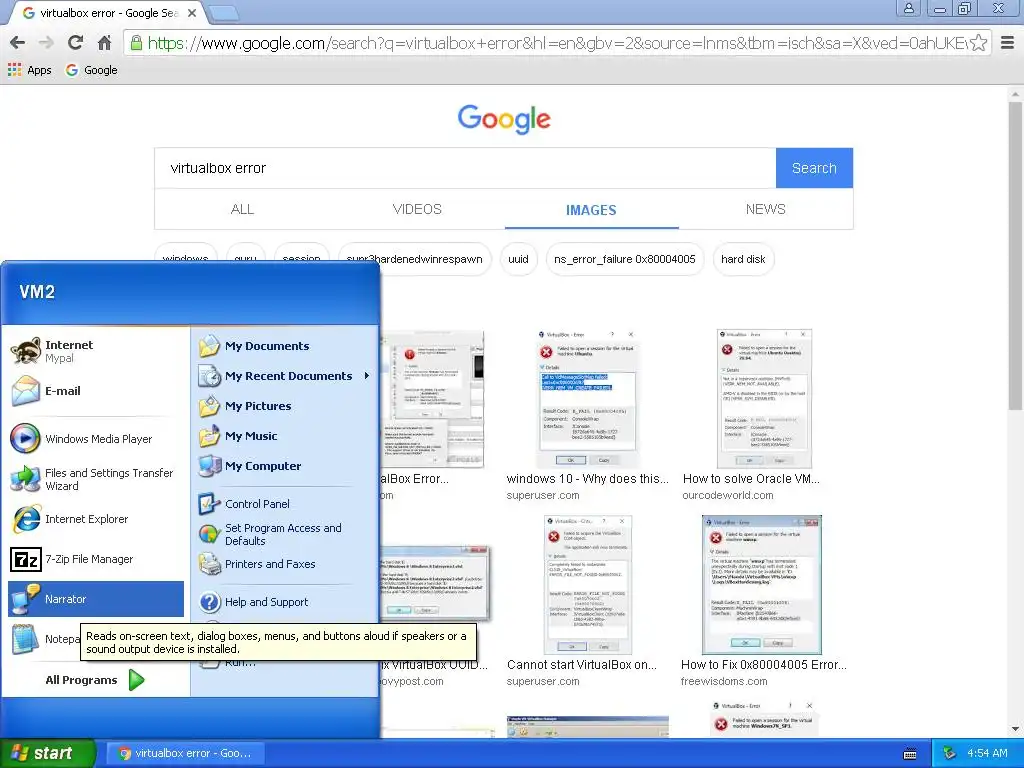Screen dimensions: 1024x768
Task: Open Internet Mypal from the Start menu
Action: tap(96, 351)
